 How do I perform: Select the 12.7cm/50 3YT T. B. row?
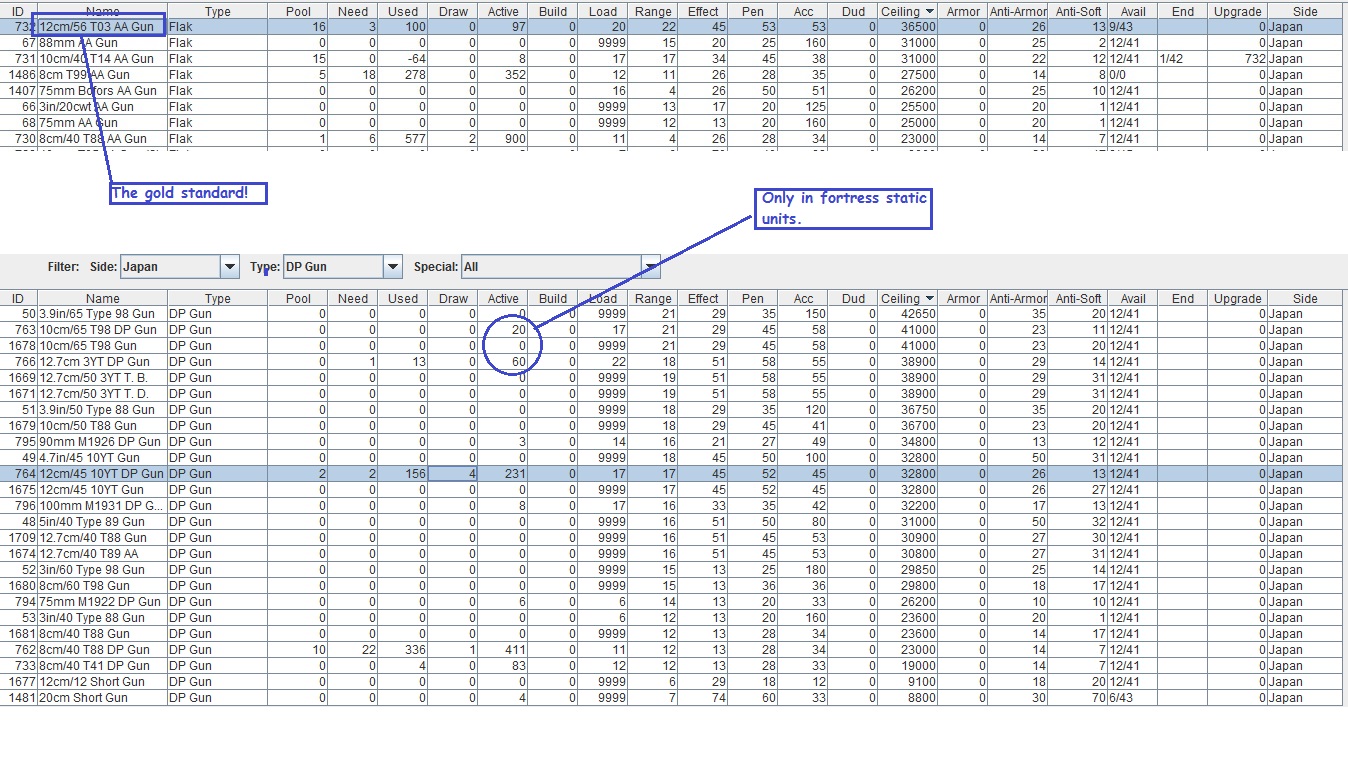[671, 378]
